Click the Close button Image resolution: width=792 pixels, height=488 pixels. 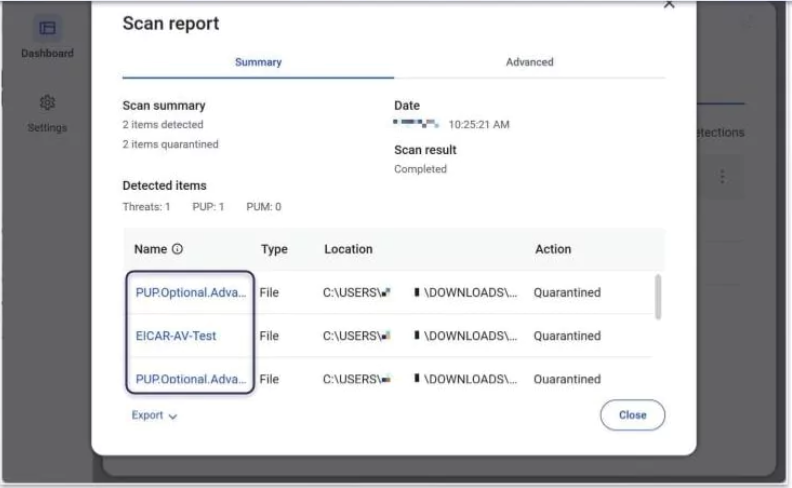632,415
